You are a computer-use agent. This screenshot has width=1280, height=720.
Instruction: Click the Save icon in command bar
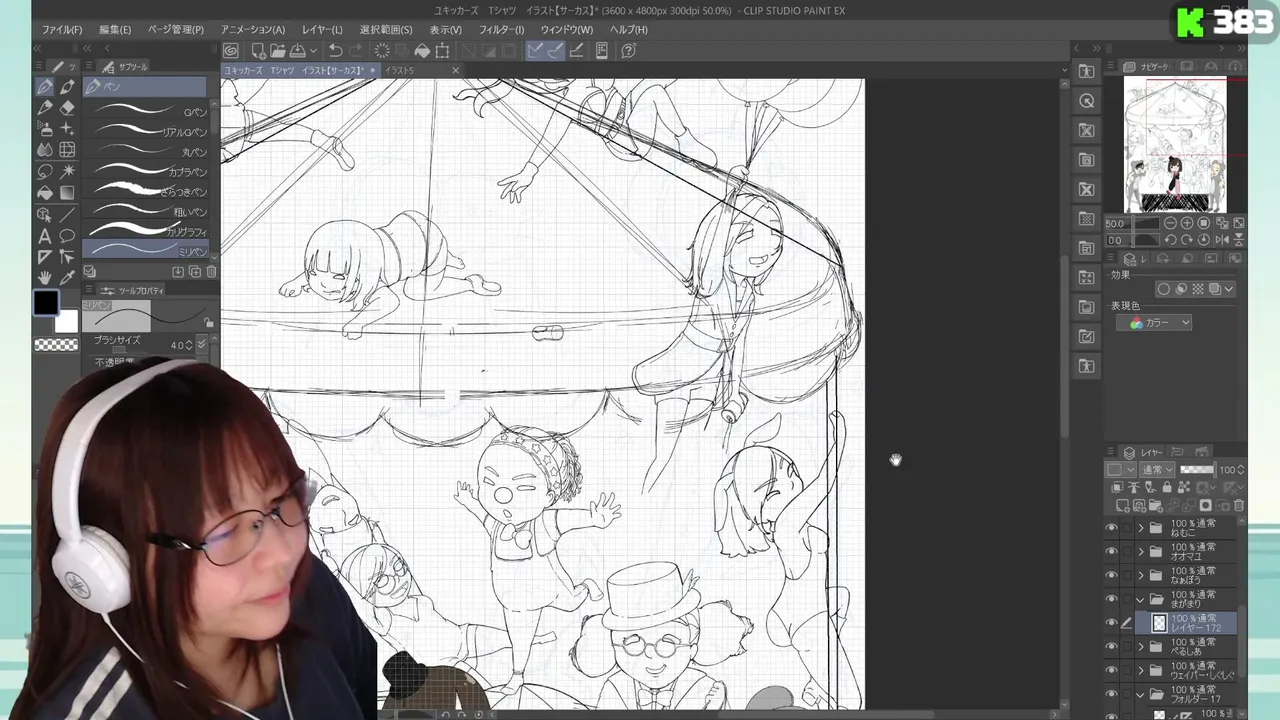tap(298, 51)
